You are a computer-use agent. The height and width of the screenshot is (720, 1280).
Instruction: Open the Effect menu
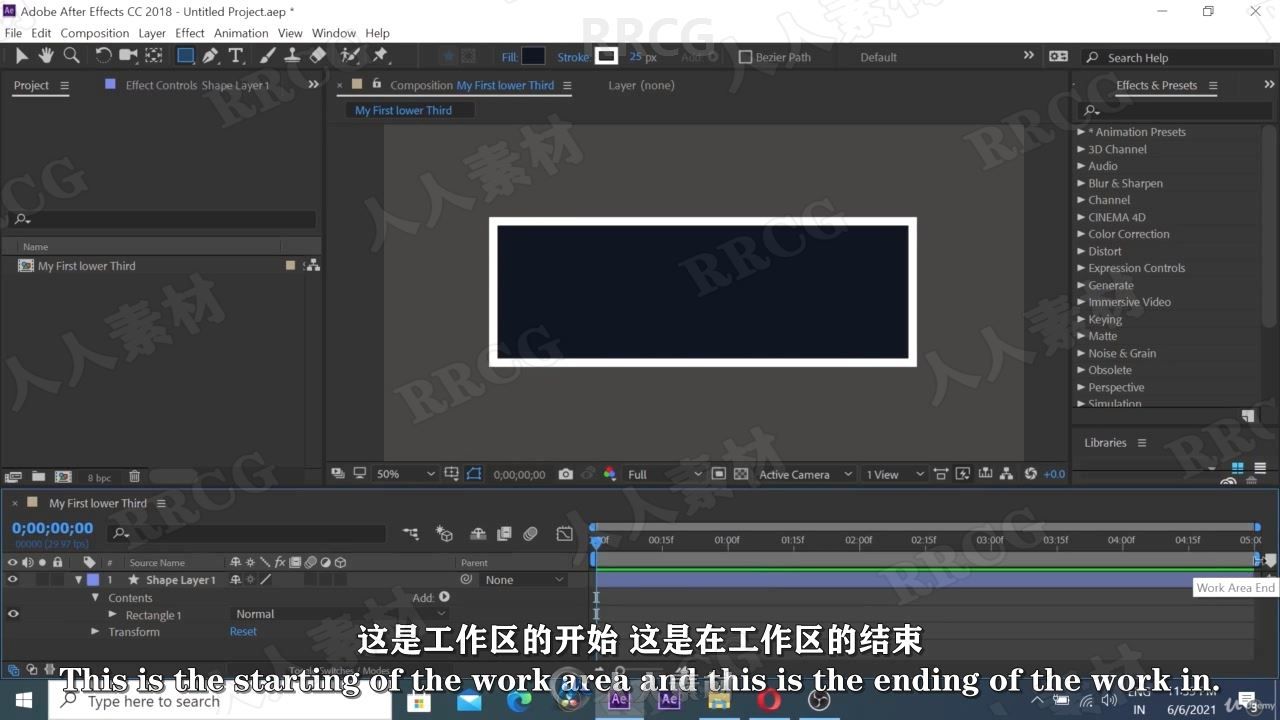click(190, 33)
